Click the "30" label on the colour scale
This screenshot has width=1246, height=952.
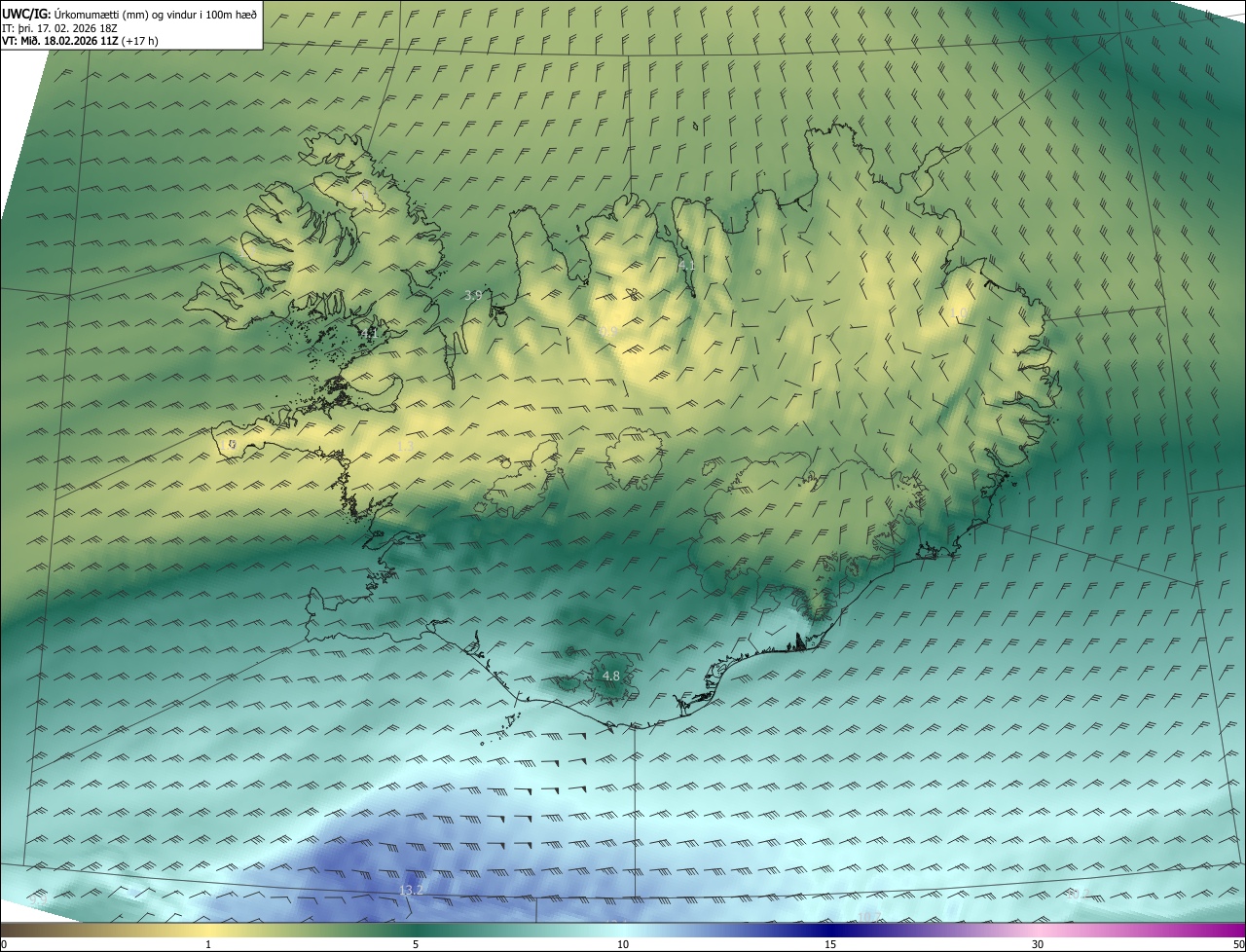tap(1038, 944)
